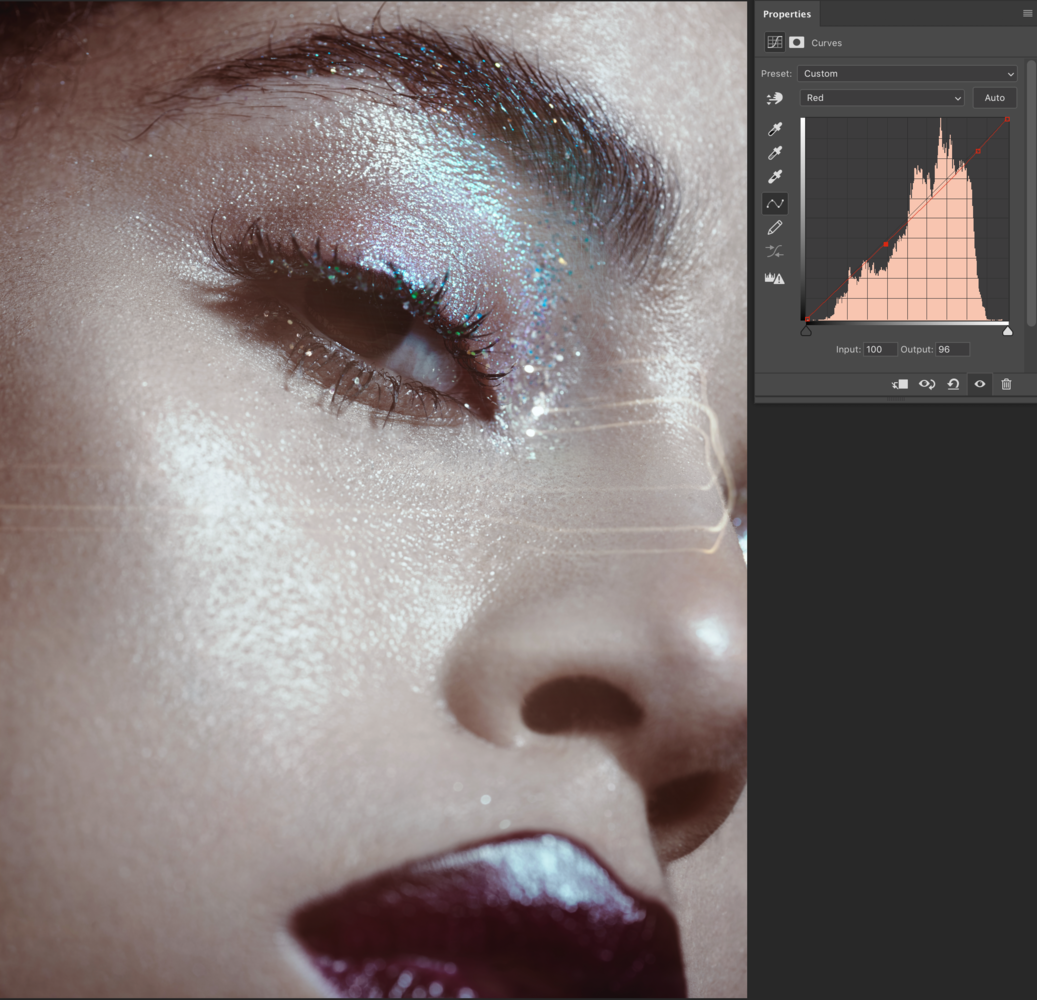This screenshot has height=1000, width=1037.
Task: Open the histogram clipping warning options
Action: tap(775, 279)
